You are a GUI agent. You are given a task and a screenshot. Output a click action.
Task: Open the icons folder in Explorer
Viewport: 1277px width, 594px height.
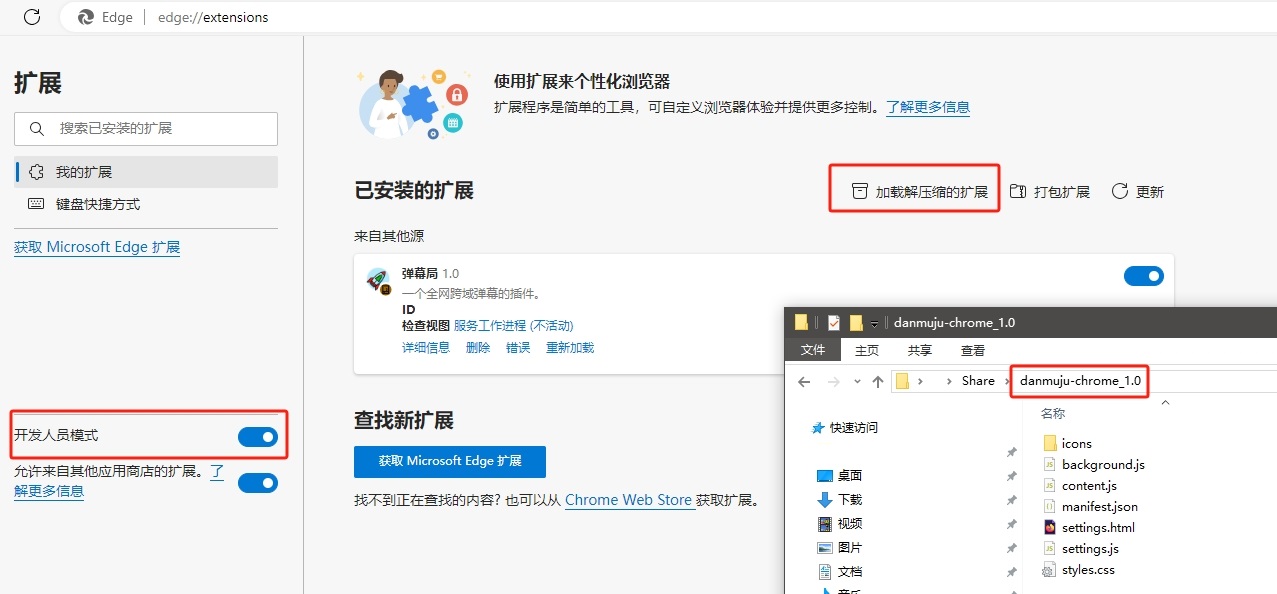pyautogui.click(x=1076, y=443)
